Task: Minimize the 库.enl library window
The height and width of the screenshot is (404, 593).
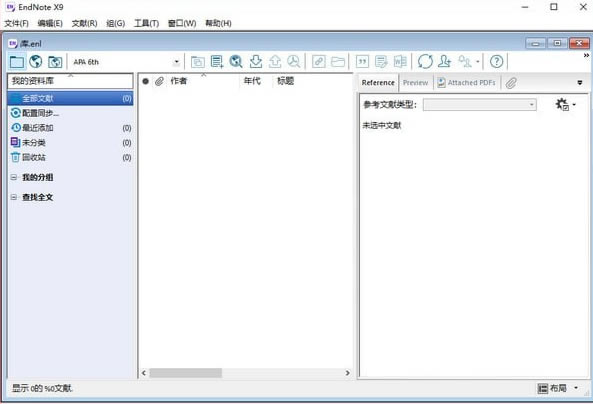Action: tap(536, 43)
